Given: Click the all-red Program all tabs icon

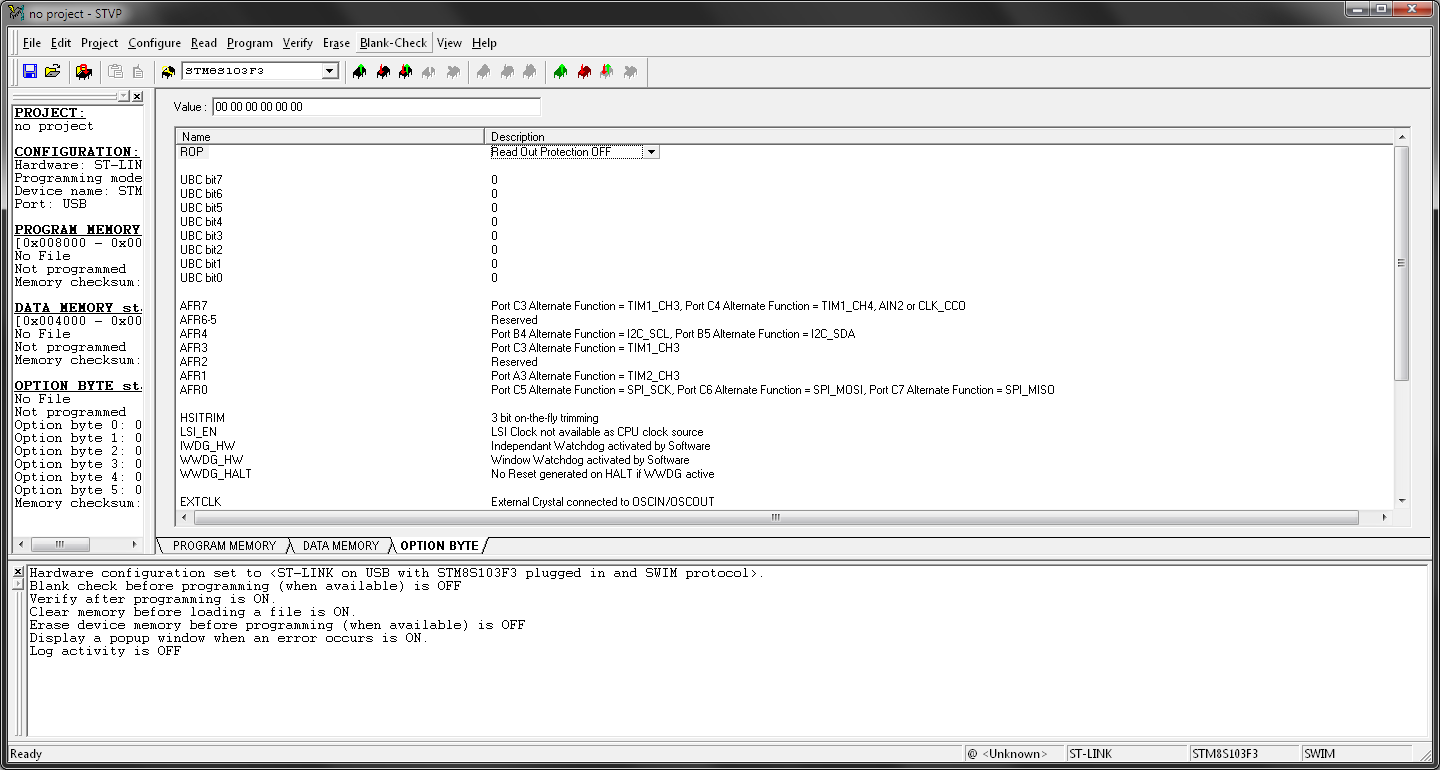Looking at the screenshot, I should pyautogui.click(x=584, y=71).
